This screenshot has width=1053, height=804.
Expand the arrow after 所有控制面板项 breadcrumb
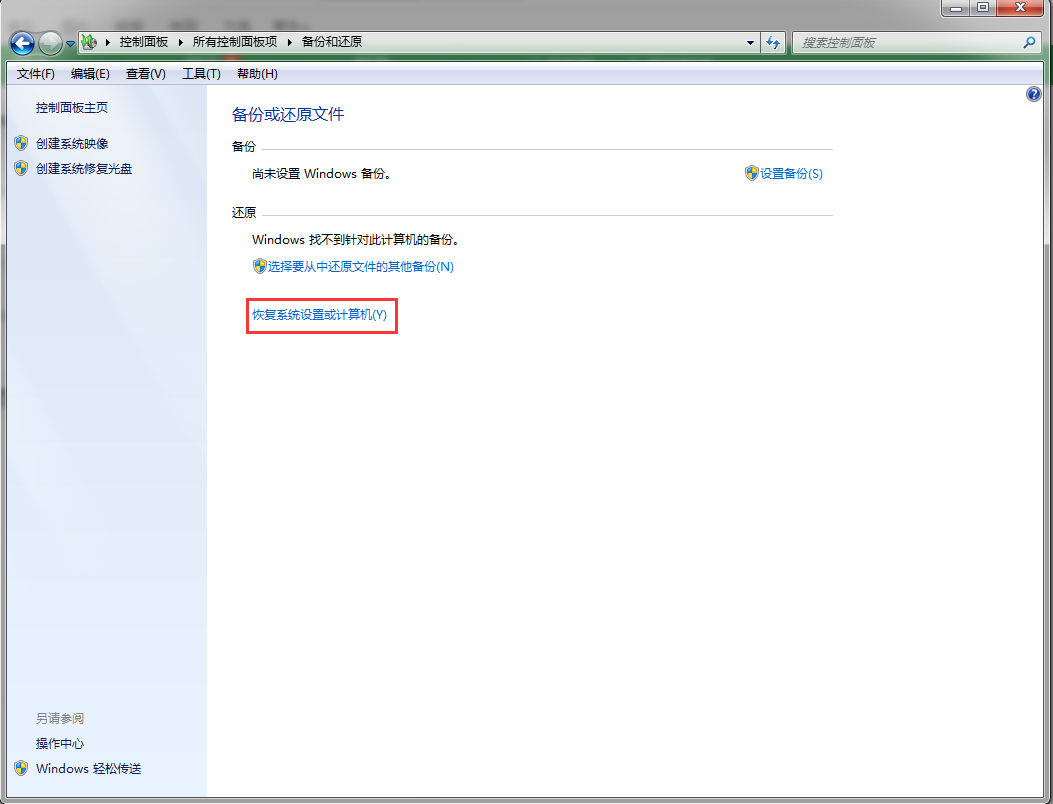[x=289, y=42]
